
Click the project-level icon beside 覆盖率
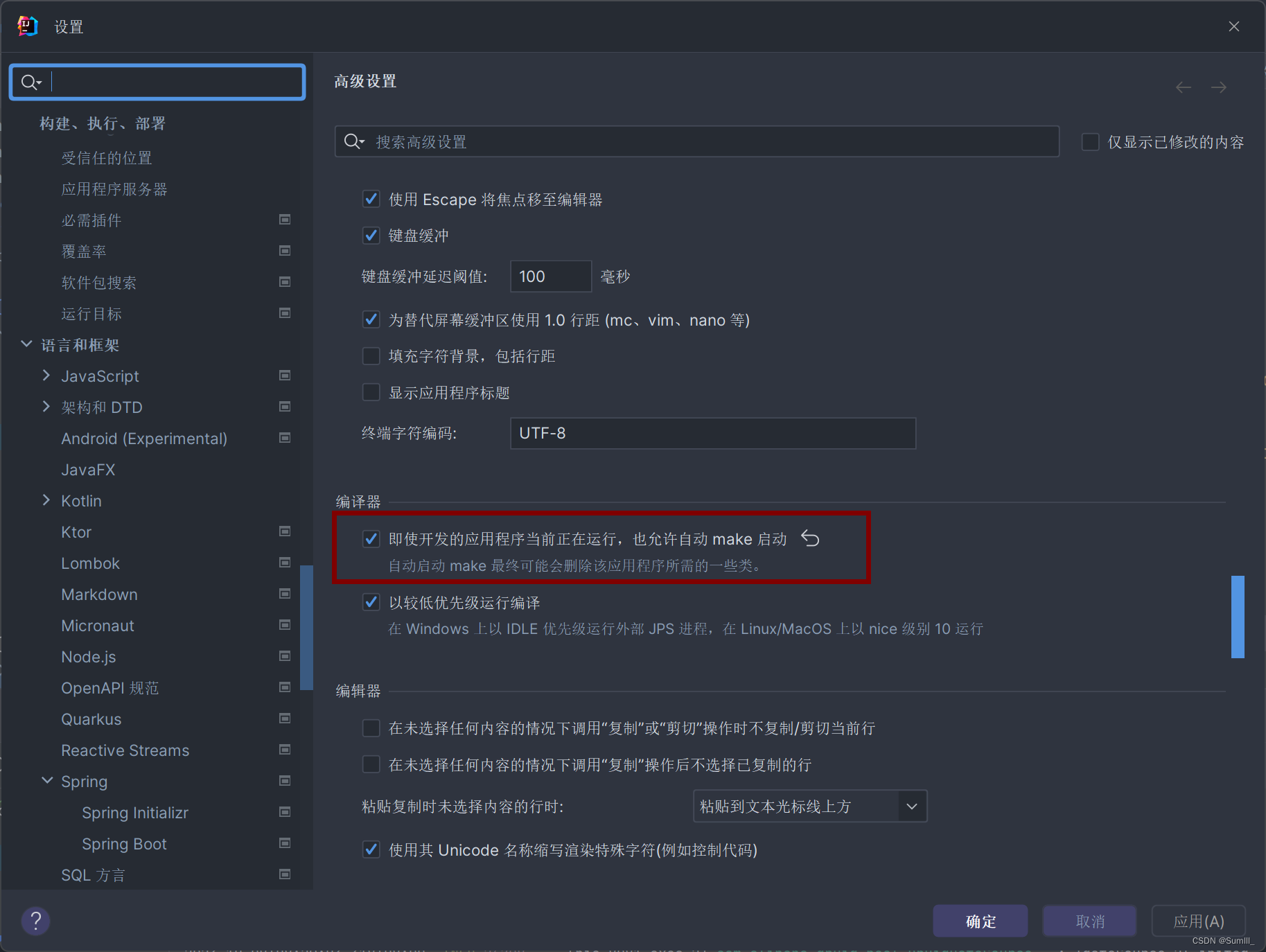point(285,251)
